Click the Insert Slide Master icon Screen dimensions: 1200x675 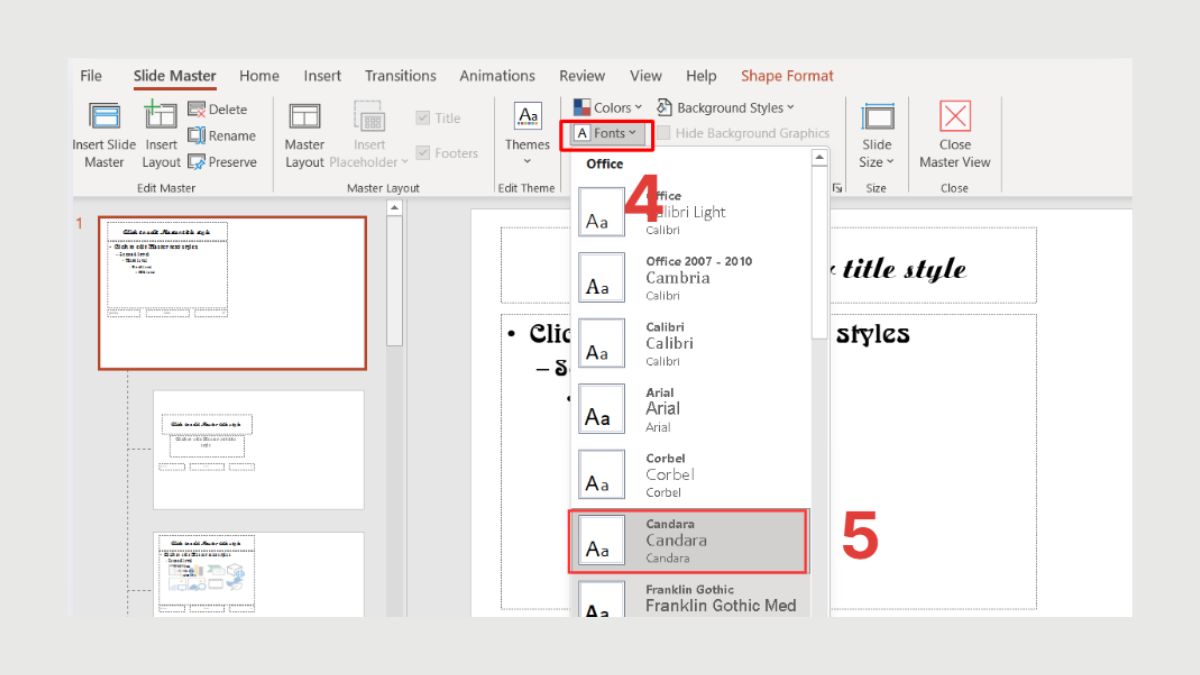pos(104,117)
